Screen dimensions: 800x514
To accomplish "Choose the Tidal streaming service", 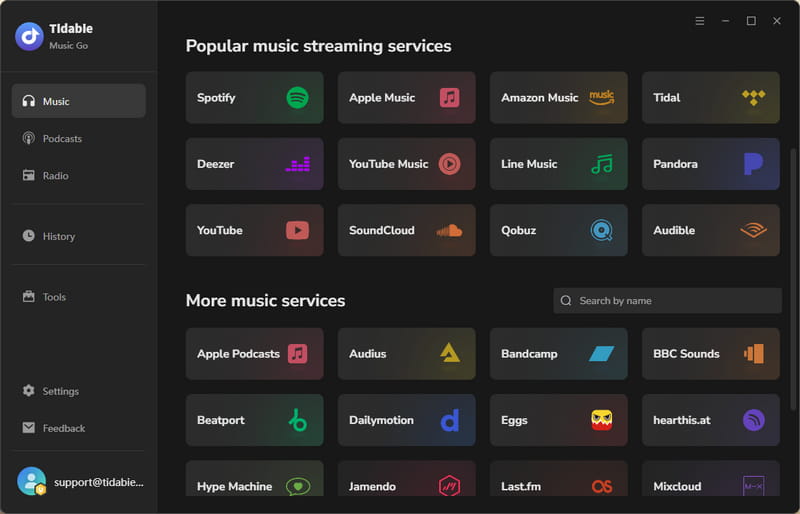I will [x=710, y=97].
